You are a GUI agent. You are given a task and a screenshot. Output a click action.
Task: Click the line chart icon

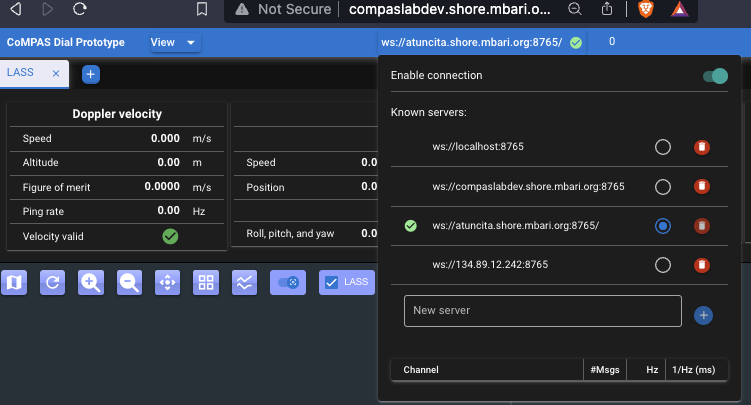coord(244,283)
